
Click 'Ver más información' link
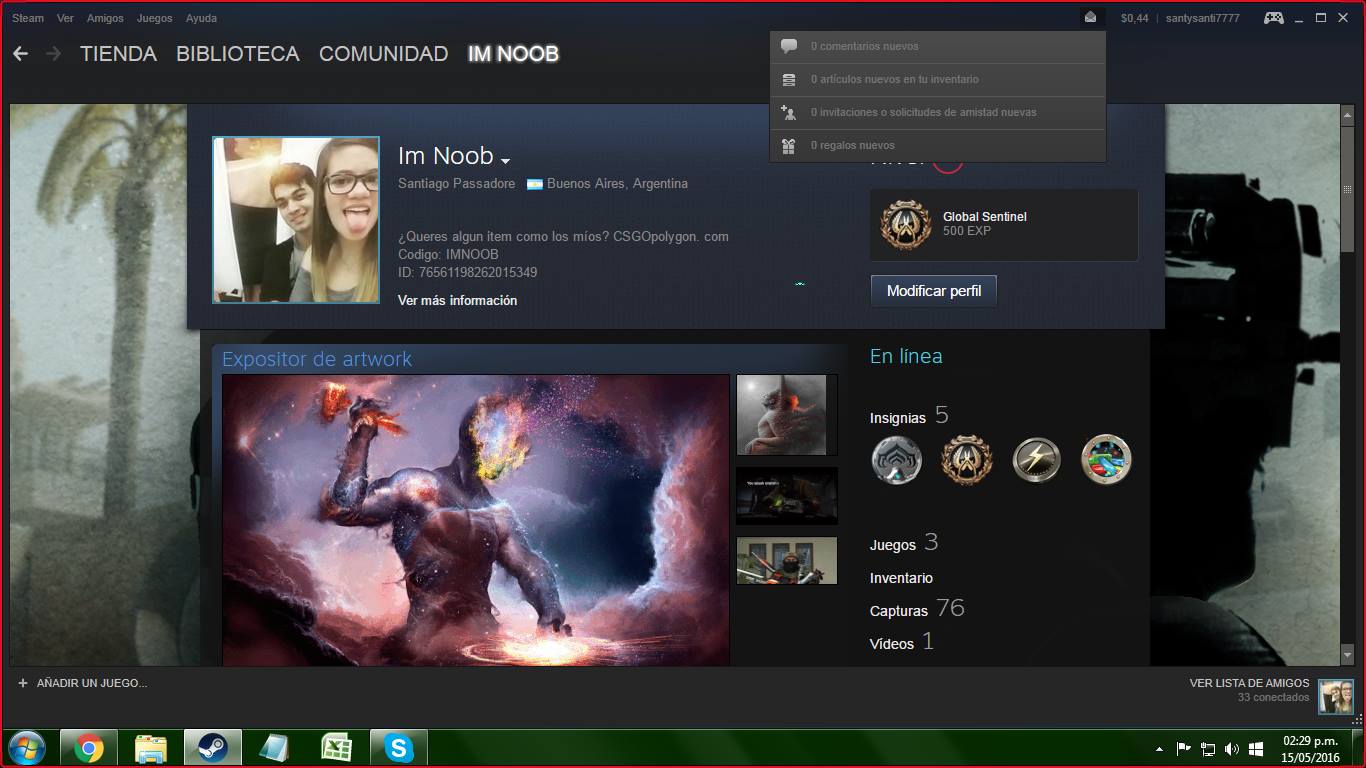point(457,300)
